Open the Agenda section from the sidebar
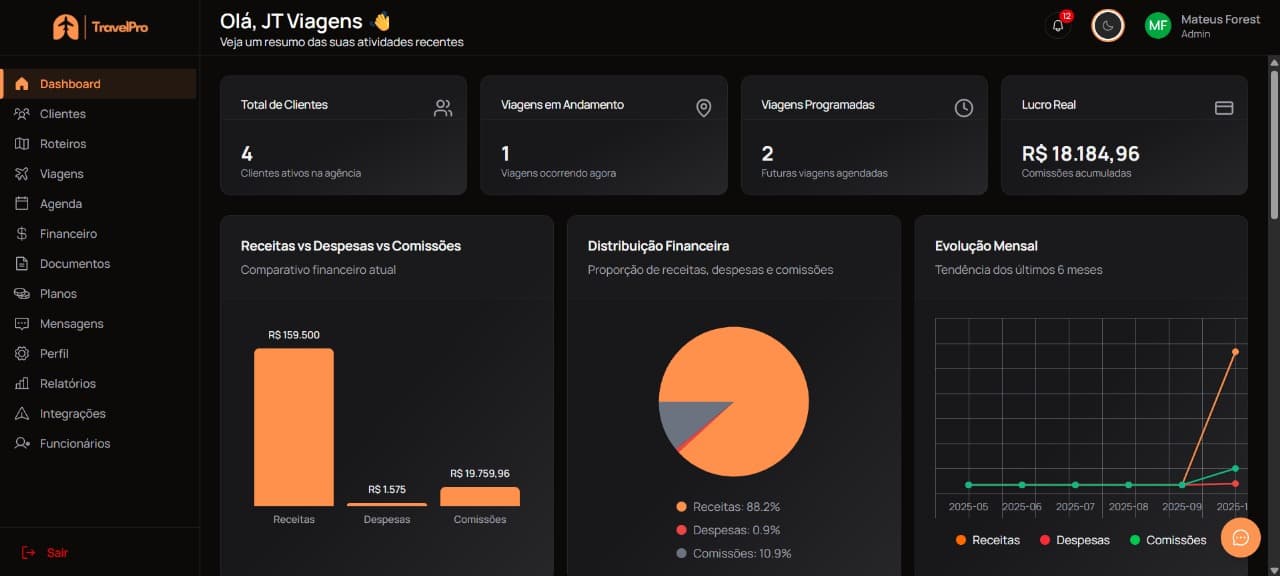 point(60,203)
